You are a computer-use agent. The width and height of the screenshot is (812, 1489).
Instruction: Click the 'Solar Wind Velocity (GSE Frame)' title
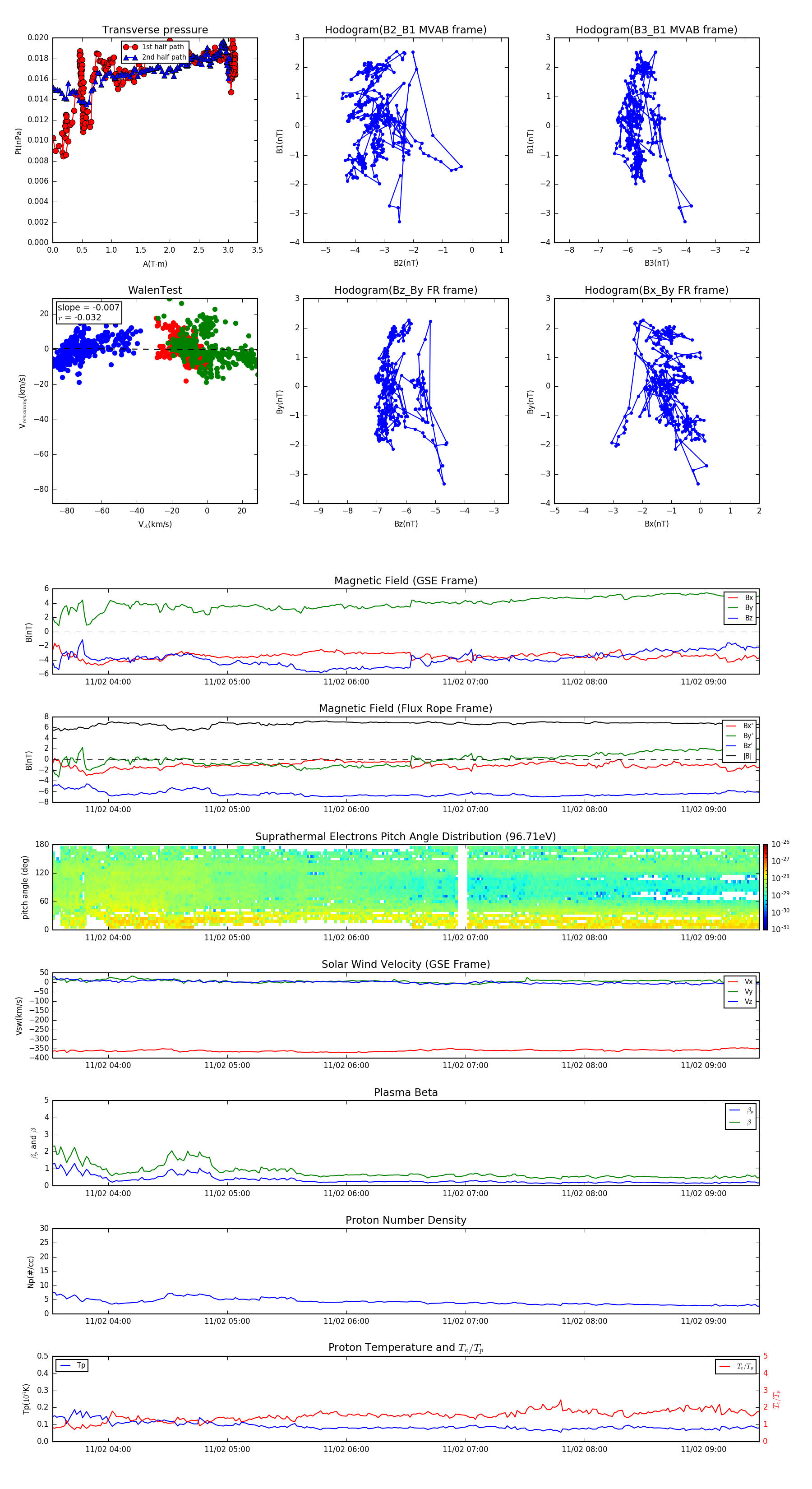tap(406, 964)
